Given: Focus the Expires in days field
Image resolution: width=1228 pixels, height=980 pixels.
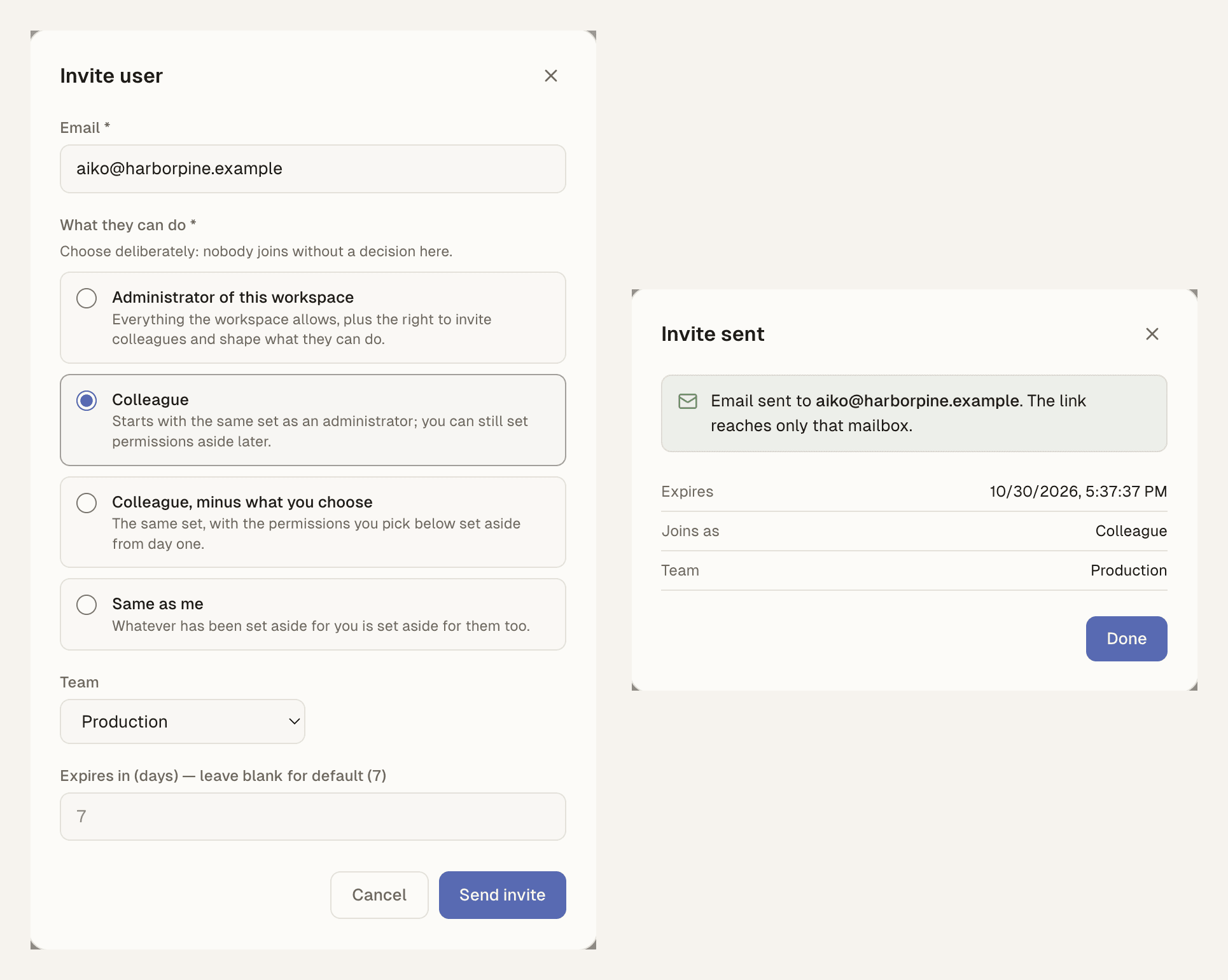Looking at the screenshot, I should point(313,817).
